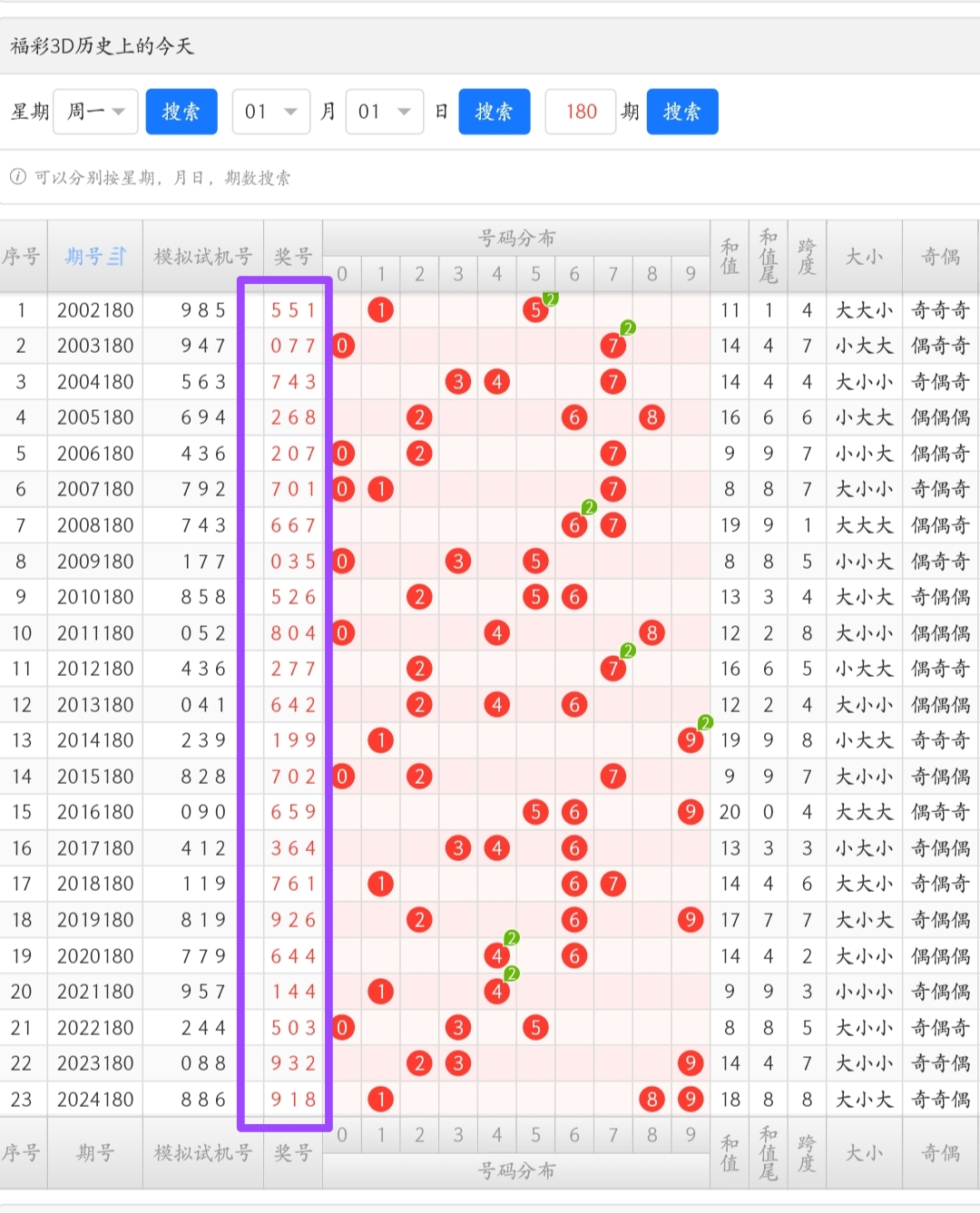980x1213 pixels.
Task: Click 模拟试机号 244 in row 21
Action: tap(203, 1028)
